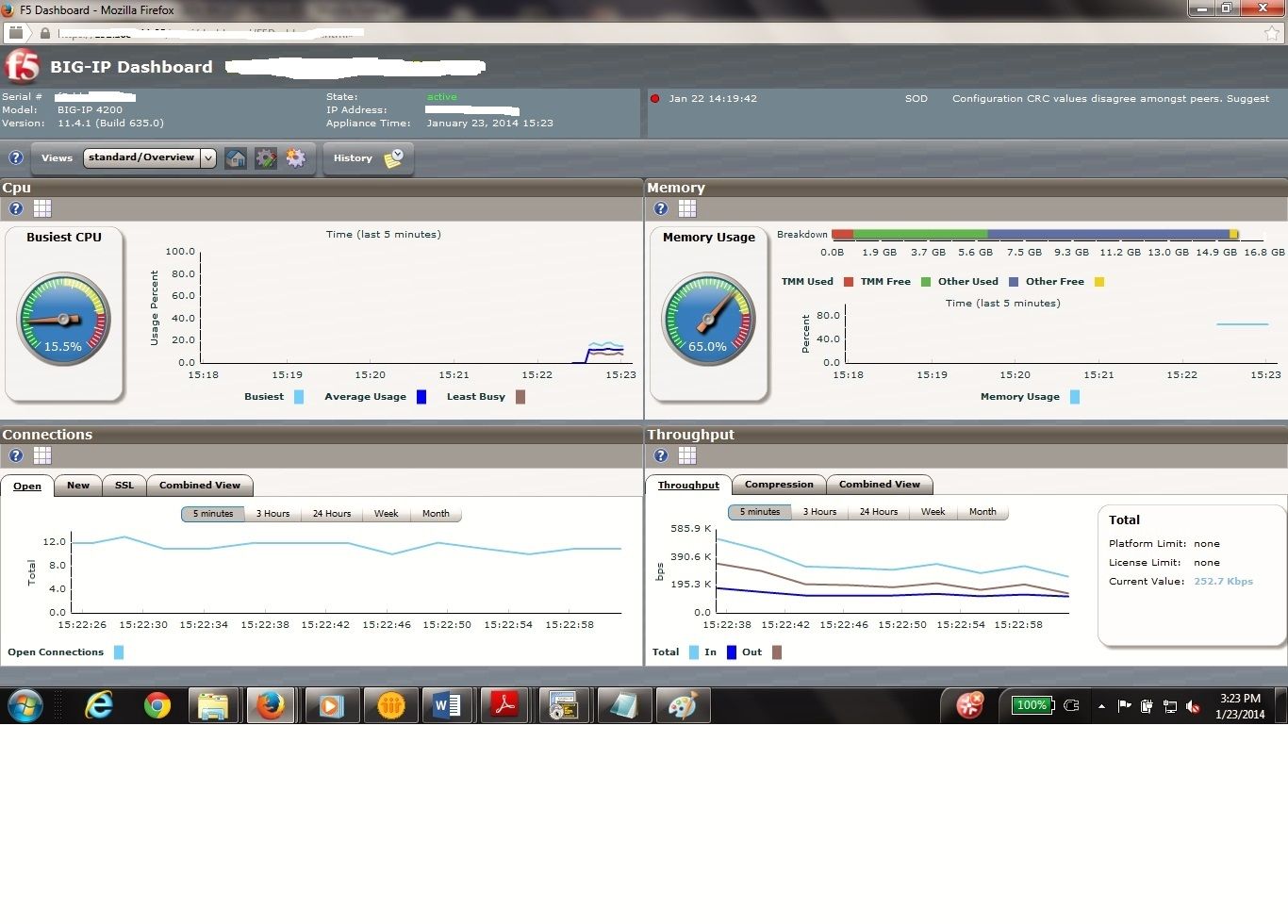Screen dimensions: 1288x924
Task: Click the help icon in Connections panel
Action: point(16,455)
